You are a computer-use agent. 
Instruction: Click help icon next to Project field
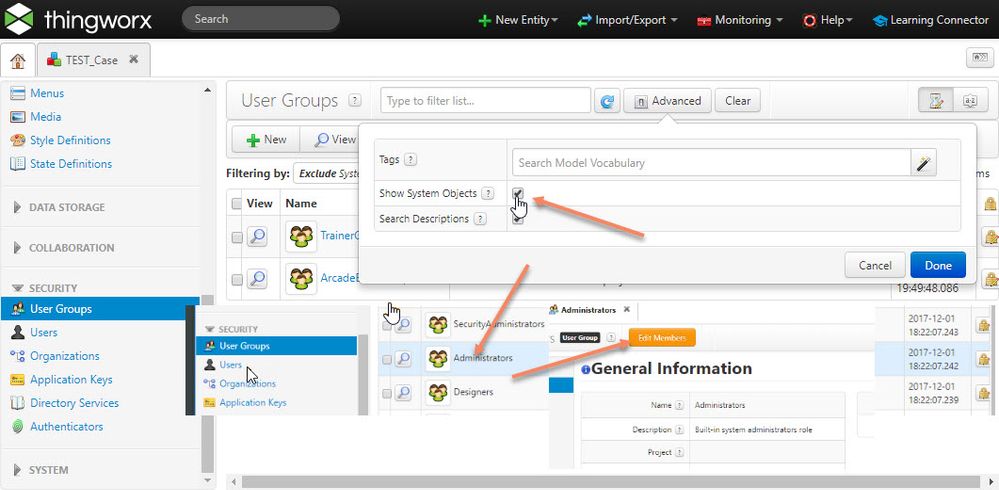[680, 452]
